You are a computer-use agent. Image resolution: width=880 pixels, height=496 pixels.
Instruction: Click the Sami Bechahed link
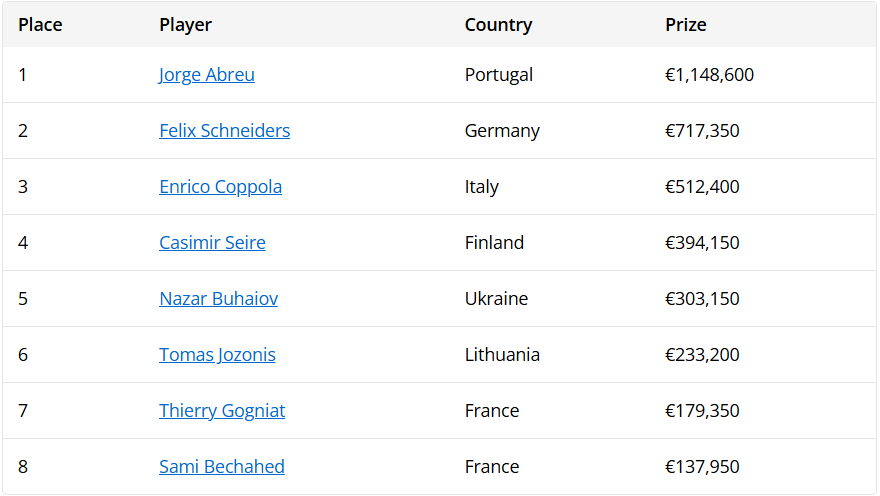coord(222,467)
